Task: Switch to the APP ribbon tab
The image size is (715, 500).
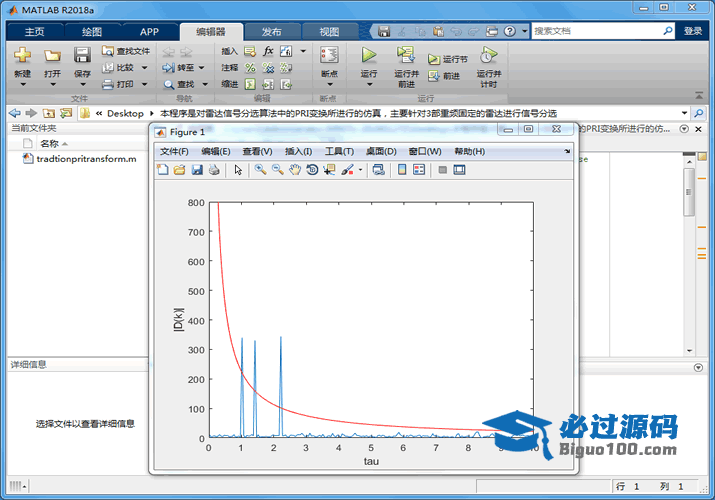Action: pyautogui.click(x=149, y=31)
